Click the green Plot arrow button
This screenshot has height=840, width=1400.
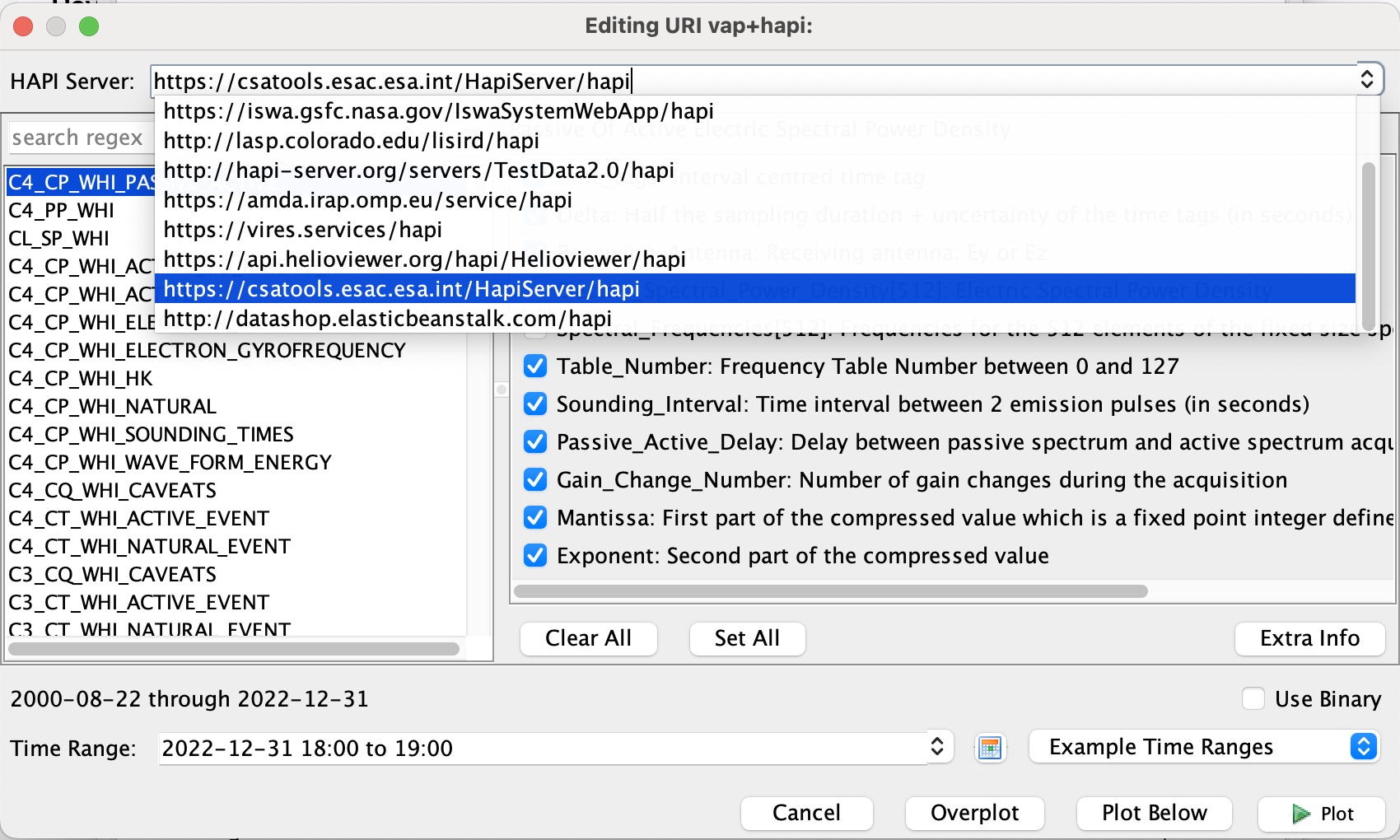1322,814
